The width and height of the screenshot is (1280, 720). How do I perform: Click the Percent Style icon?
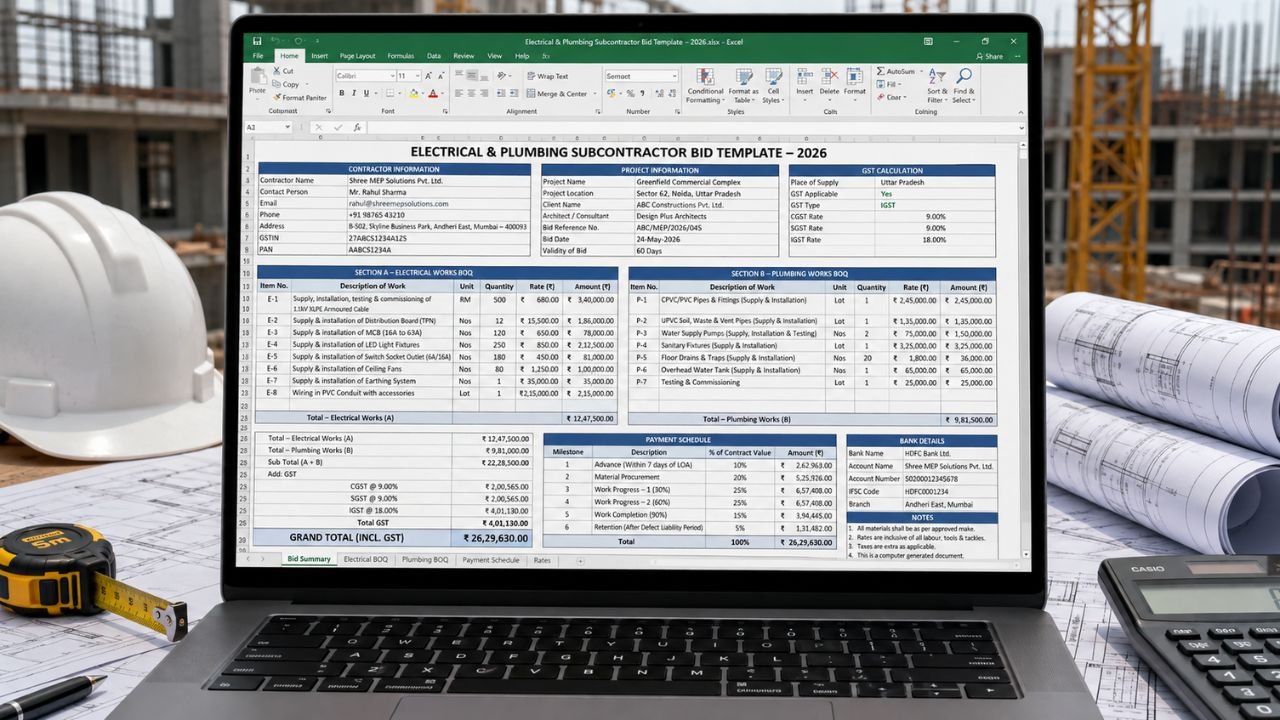tap(631, 93)
